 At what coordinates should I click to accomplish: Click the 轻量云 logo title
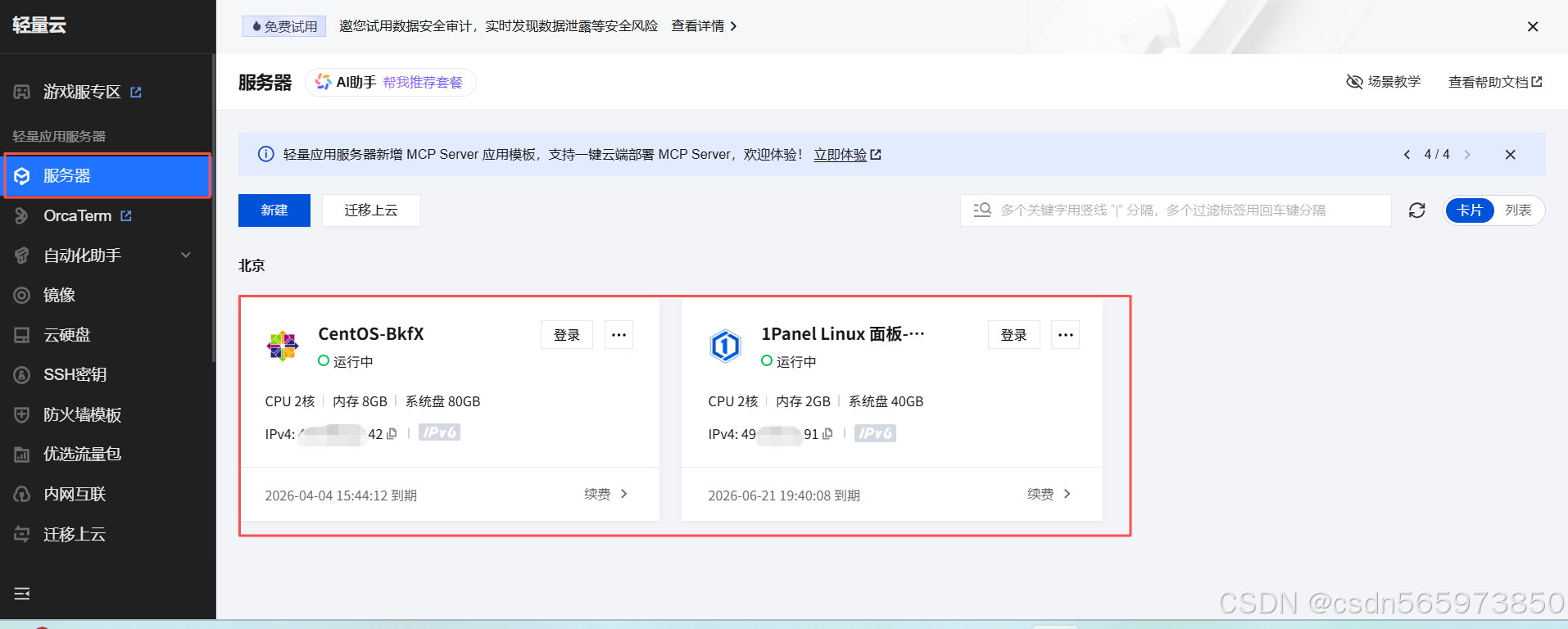click(39, 25)
